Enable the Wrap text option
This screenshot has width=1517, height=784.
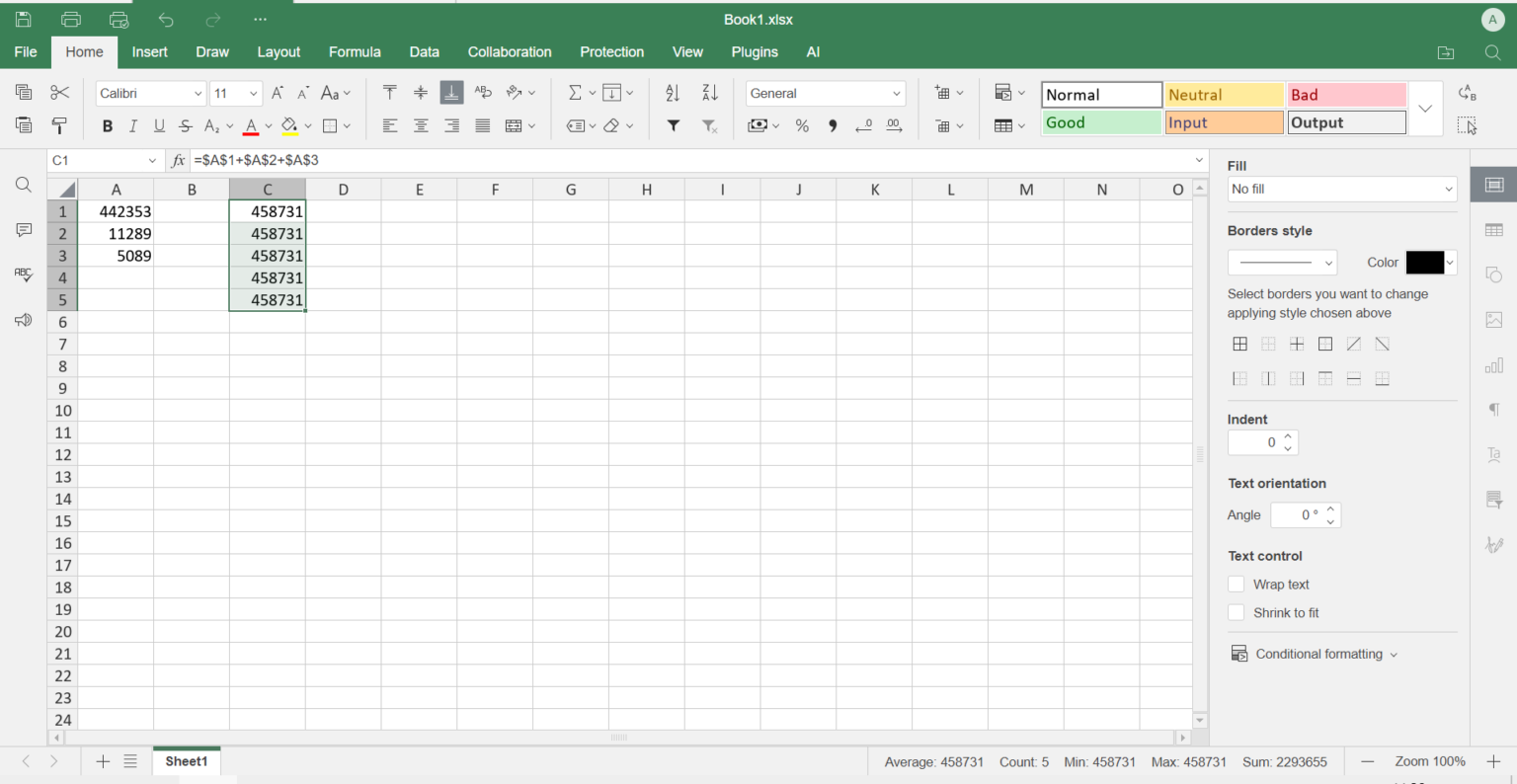pos(1237,584)
